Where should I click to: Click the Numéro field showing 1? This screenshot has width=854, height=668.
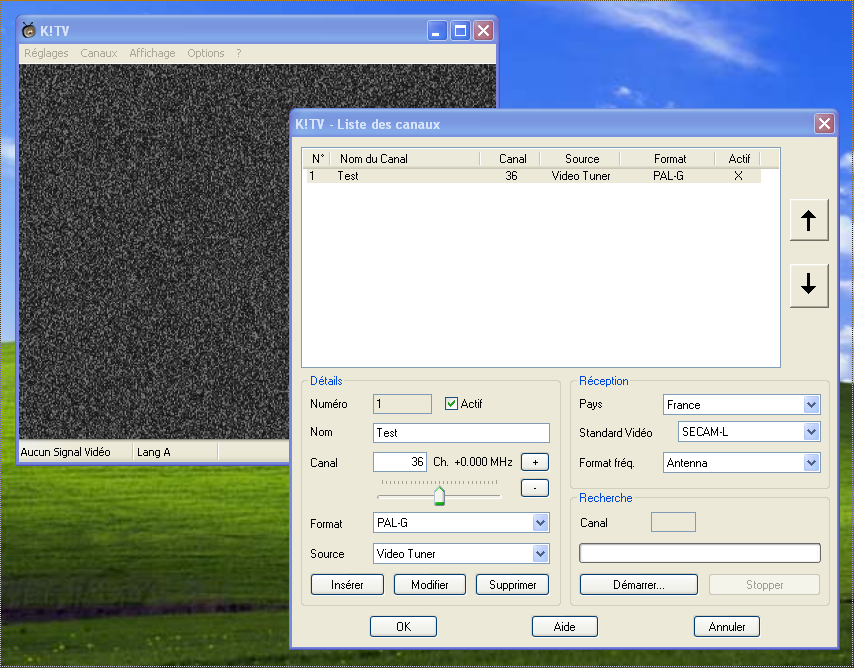tap(402, 404)
